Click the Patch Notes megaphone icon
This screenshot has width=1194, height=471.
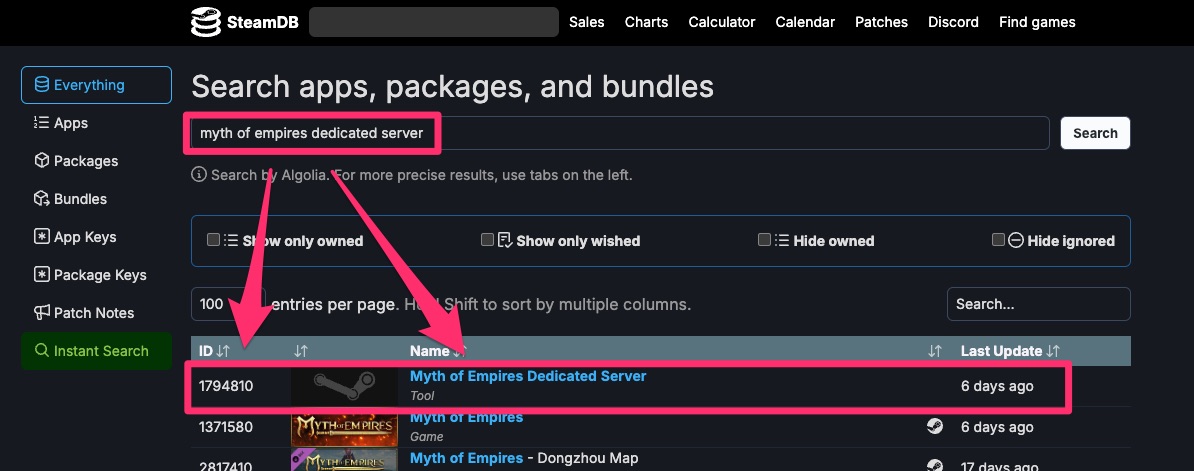(42, 313)
